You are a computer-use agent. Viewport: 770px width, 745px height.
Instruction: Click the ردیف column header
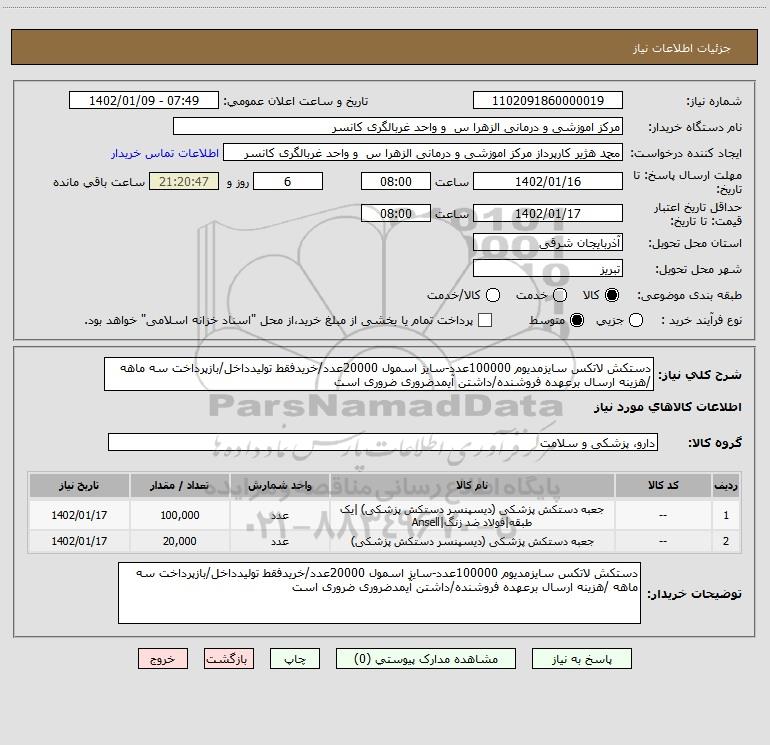(x=726, y=486)
